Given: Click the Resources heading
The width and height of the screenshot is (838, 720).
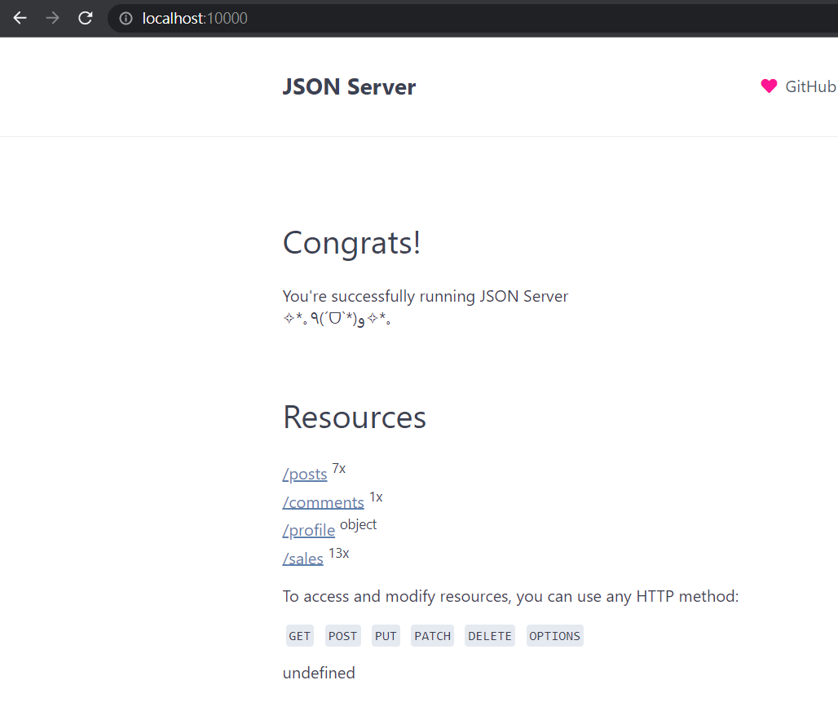Looking at the screenshot, I should [x=354, y=417].
